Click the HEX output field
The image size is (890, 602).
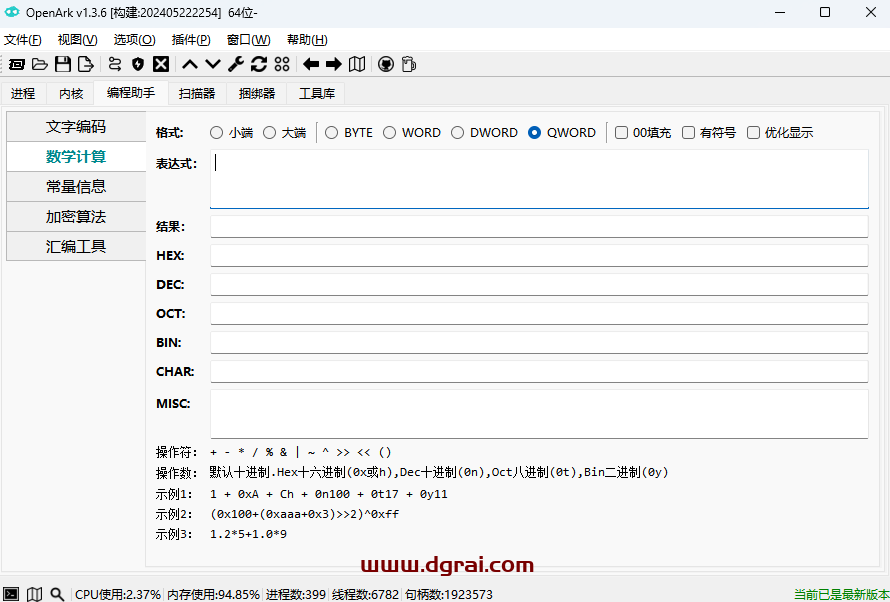click(x=539, y=255)
